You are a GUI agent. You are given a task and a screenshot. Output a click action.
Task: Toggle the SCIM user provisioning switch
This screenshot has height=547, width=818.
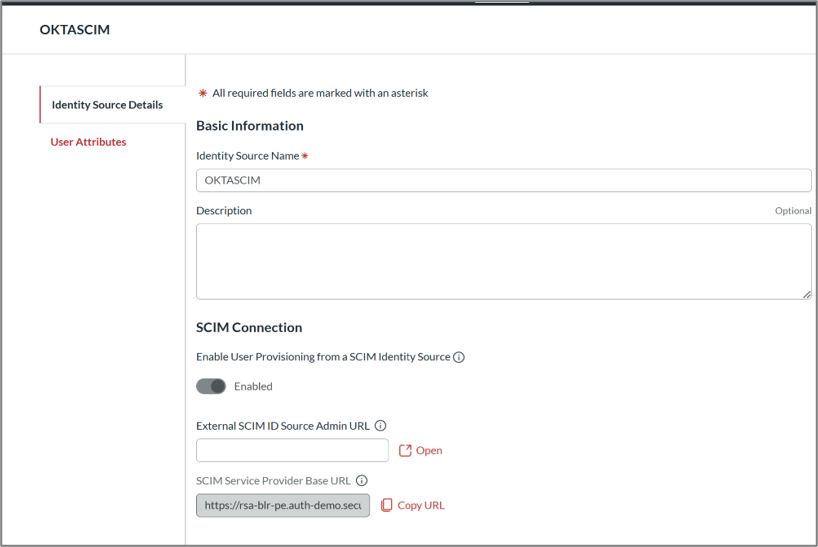[x=211, y=386]
